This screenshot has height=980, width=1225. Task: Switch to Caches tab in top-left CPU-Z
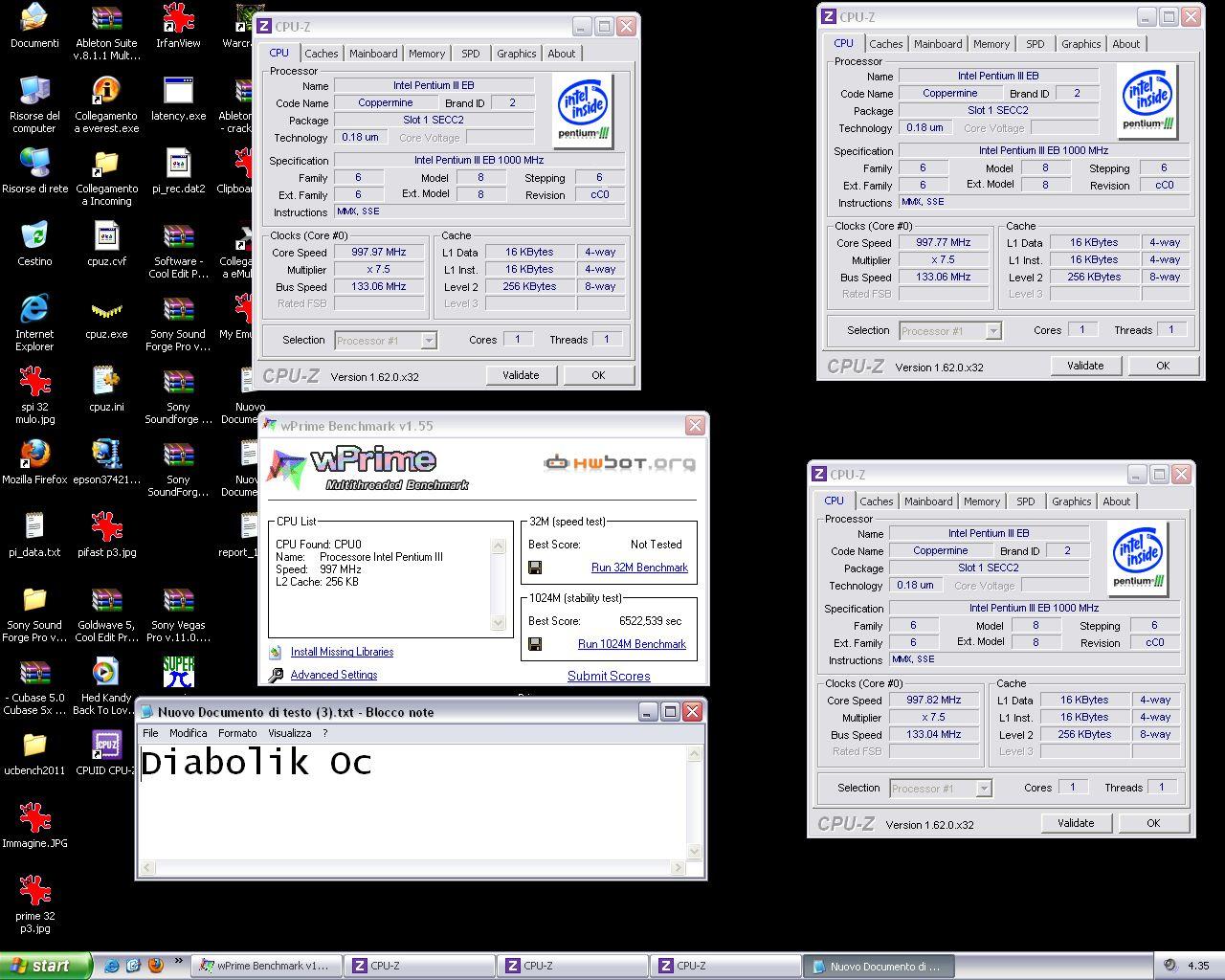coord(322,54)
